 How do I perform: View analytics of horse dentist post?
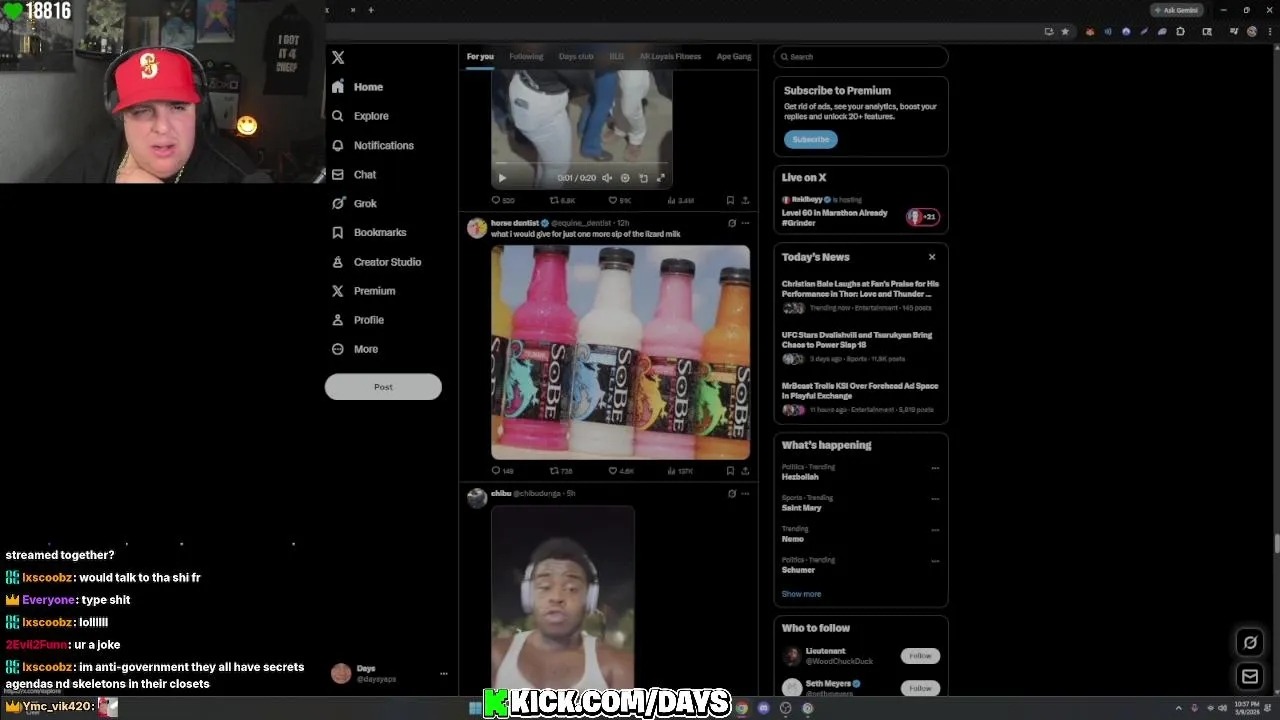tap(680, 470)
